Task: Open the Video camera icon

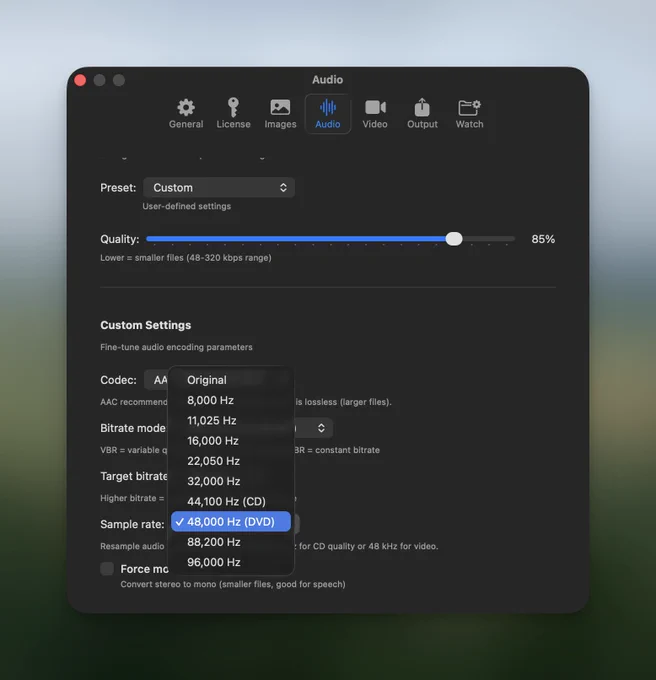Action: (x=375, y=107)
